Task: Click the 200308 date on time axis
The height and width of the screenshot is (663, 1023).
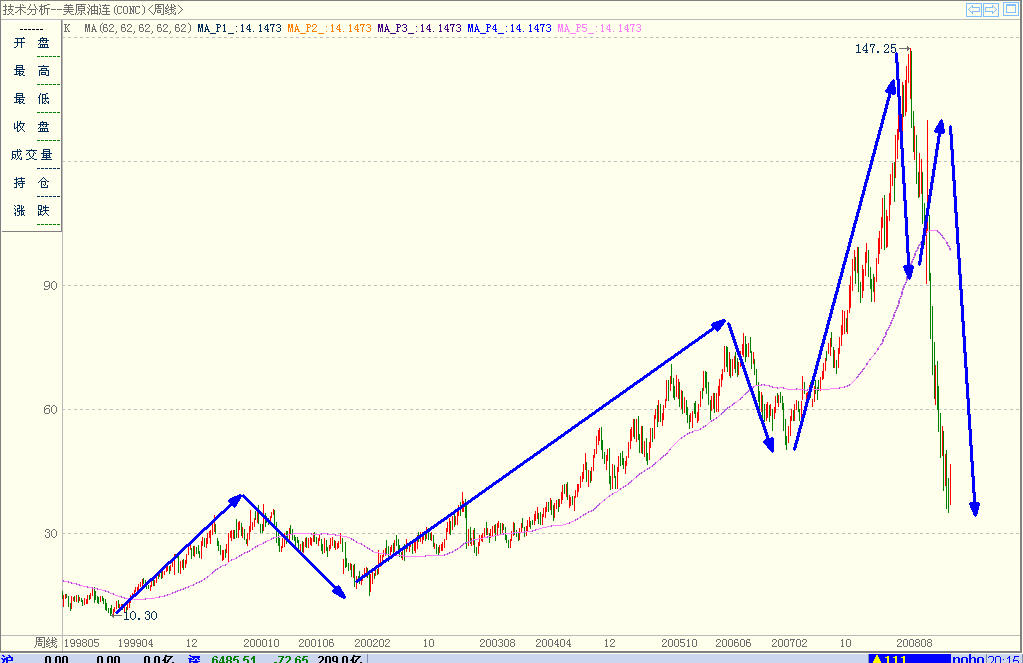Action: 497,643
